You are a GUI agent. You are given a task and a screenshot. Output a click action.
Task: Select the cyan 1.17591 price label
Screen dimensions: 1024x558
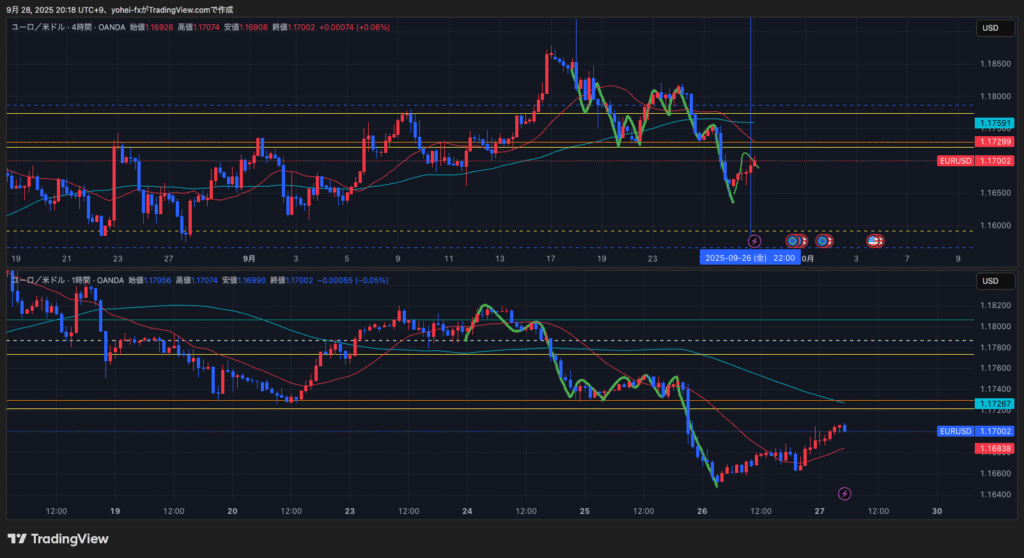[995, 123]
